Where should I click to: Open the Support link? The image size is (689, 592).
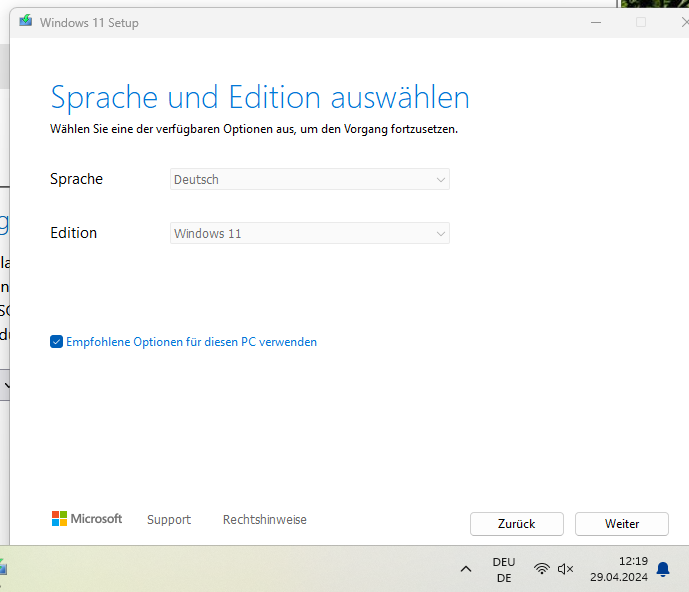169,519
